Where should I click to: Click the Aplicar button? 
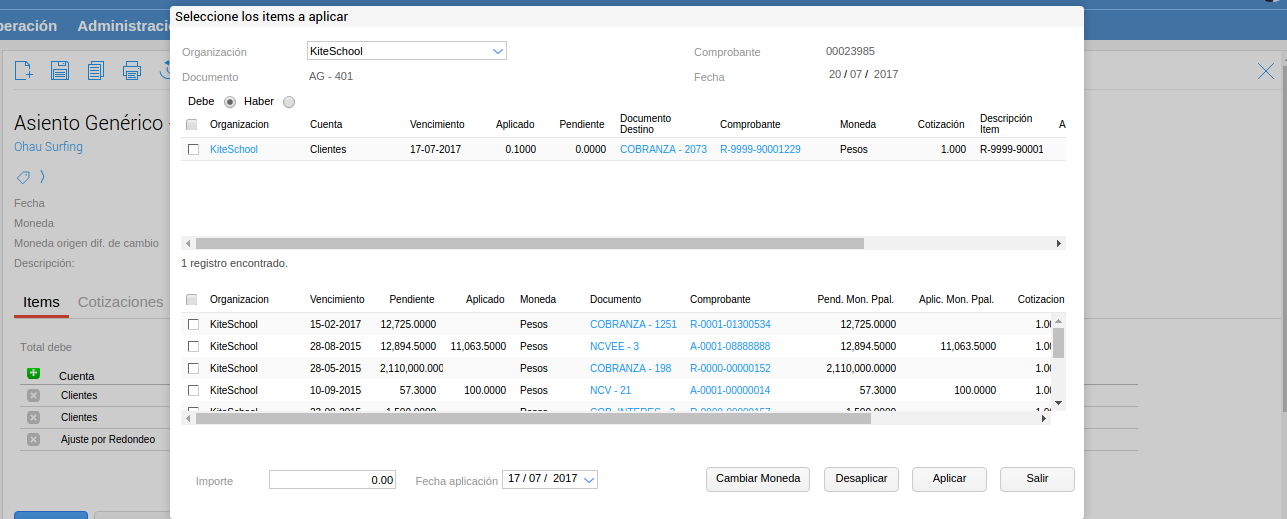tap(949, 479)
